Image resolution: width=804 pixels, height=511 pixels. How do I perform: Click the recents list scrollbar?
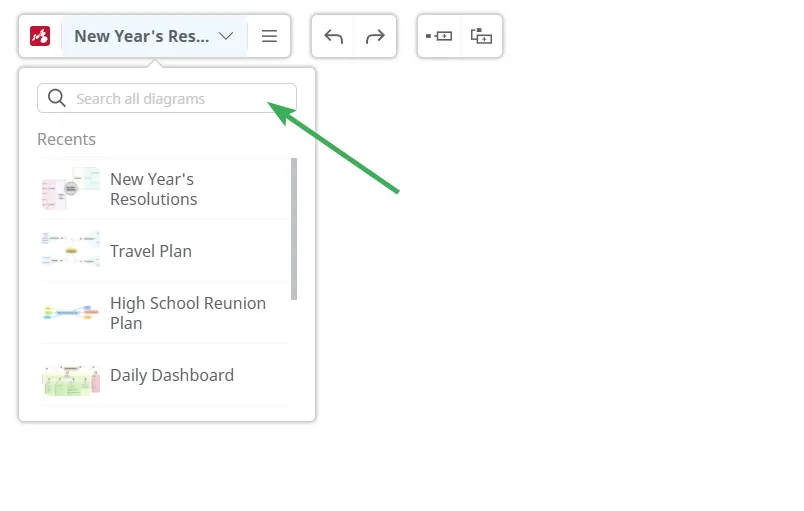(294, 228)
